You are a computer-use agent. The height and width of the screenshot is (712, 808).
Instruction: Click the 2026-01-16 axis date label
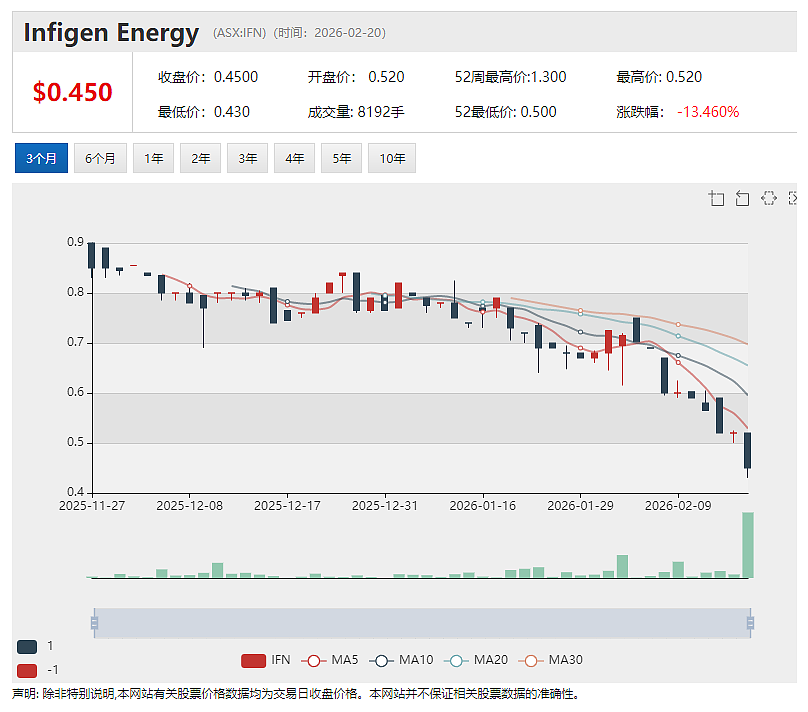pos(483,506)
